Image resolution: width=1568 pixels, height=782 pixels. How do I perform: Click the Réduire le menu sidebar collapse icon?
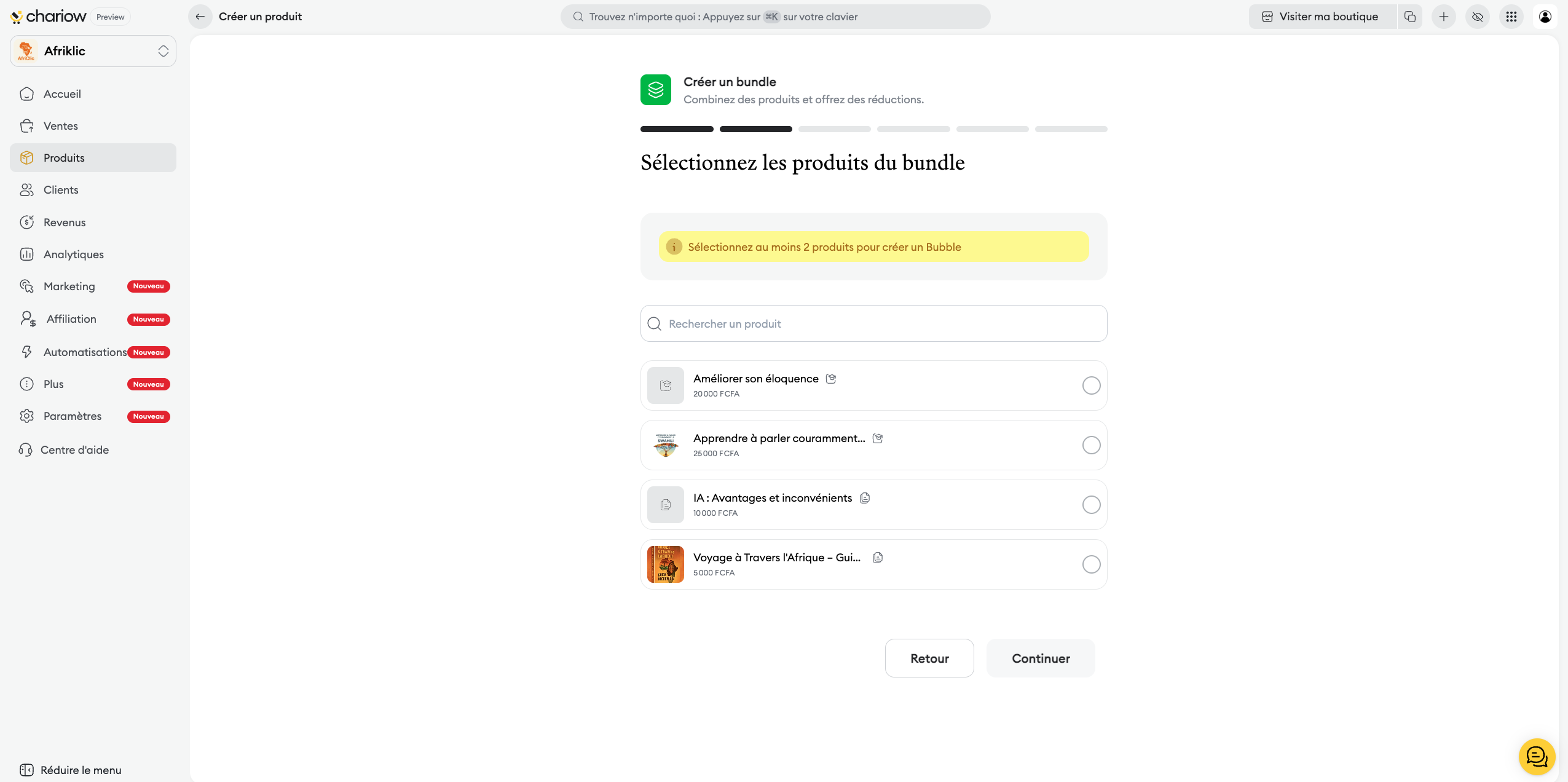26,770
